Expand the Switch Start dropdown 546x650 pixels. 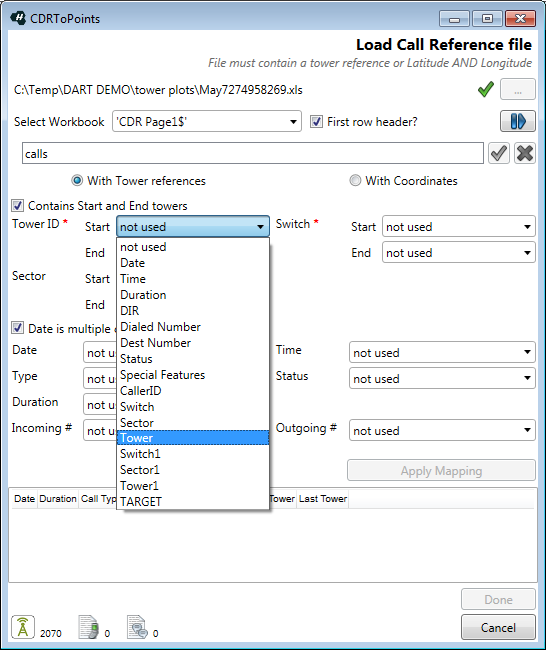459,227
